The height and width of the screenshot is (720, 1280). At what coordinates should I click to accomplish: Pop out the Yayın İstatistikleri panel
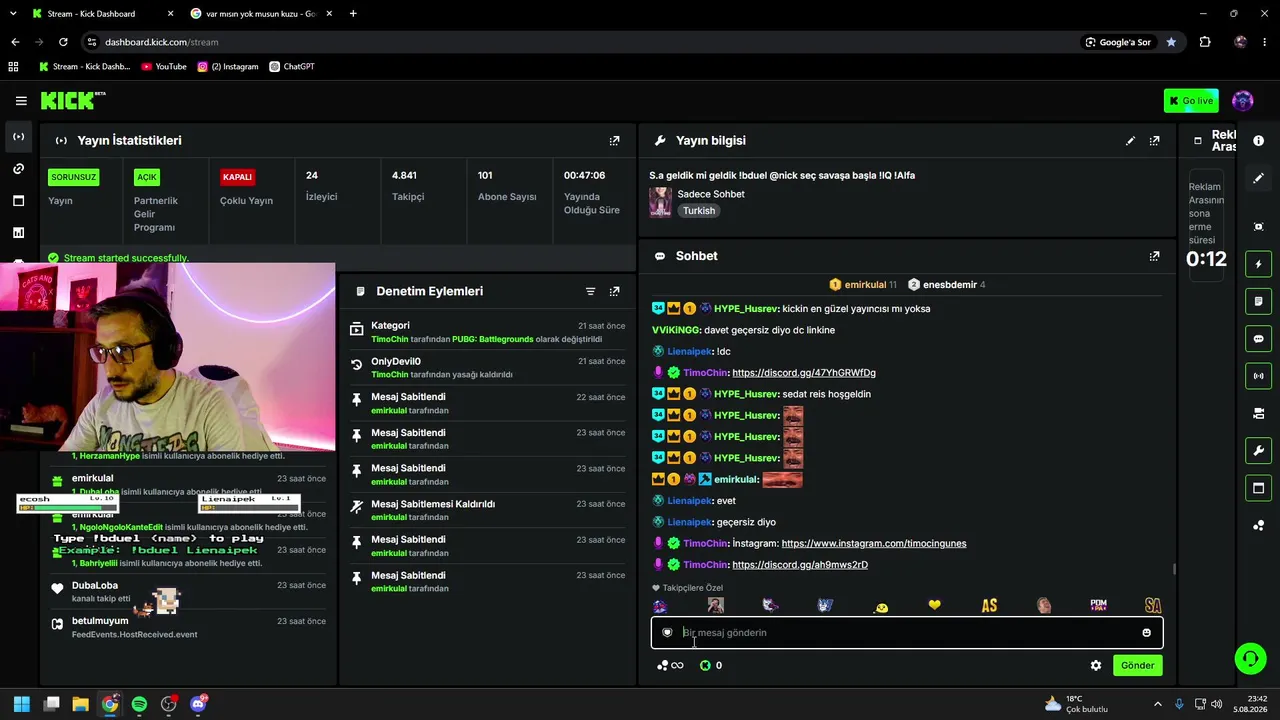point(614,141)
